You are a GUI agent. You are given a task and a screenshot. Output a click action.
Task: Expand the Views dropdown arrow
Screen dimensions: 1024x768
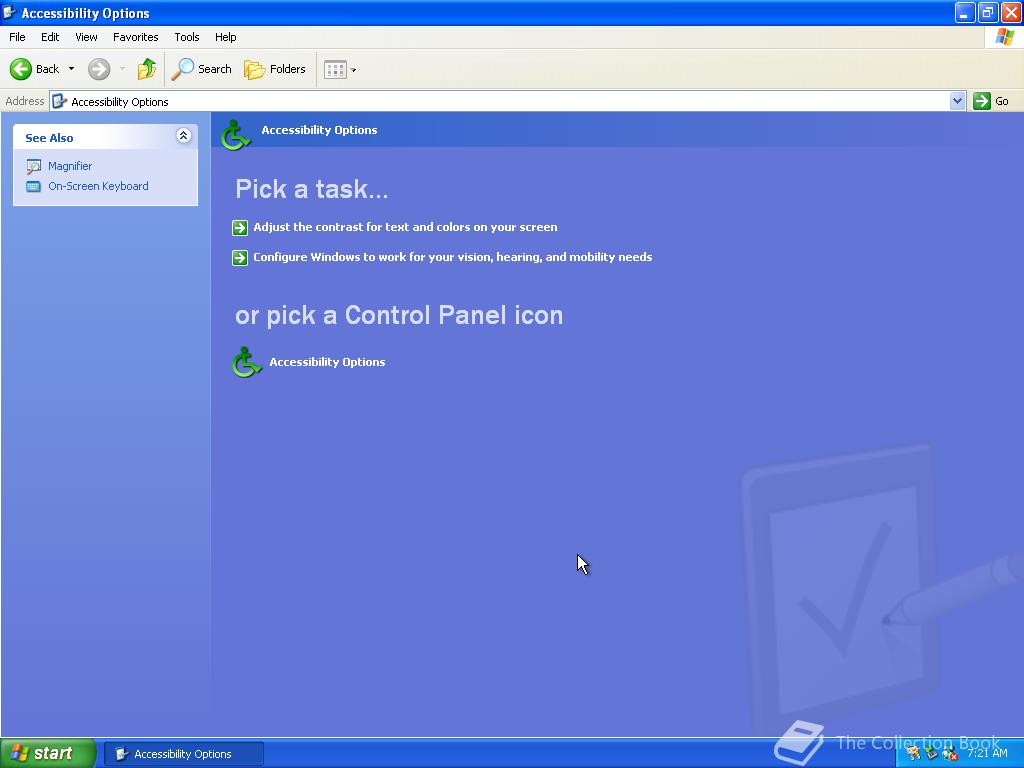coord(353,70)
